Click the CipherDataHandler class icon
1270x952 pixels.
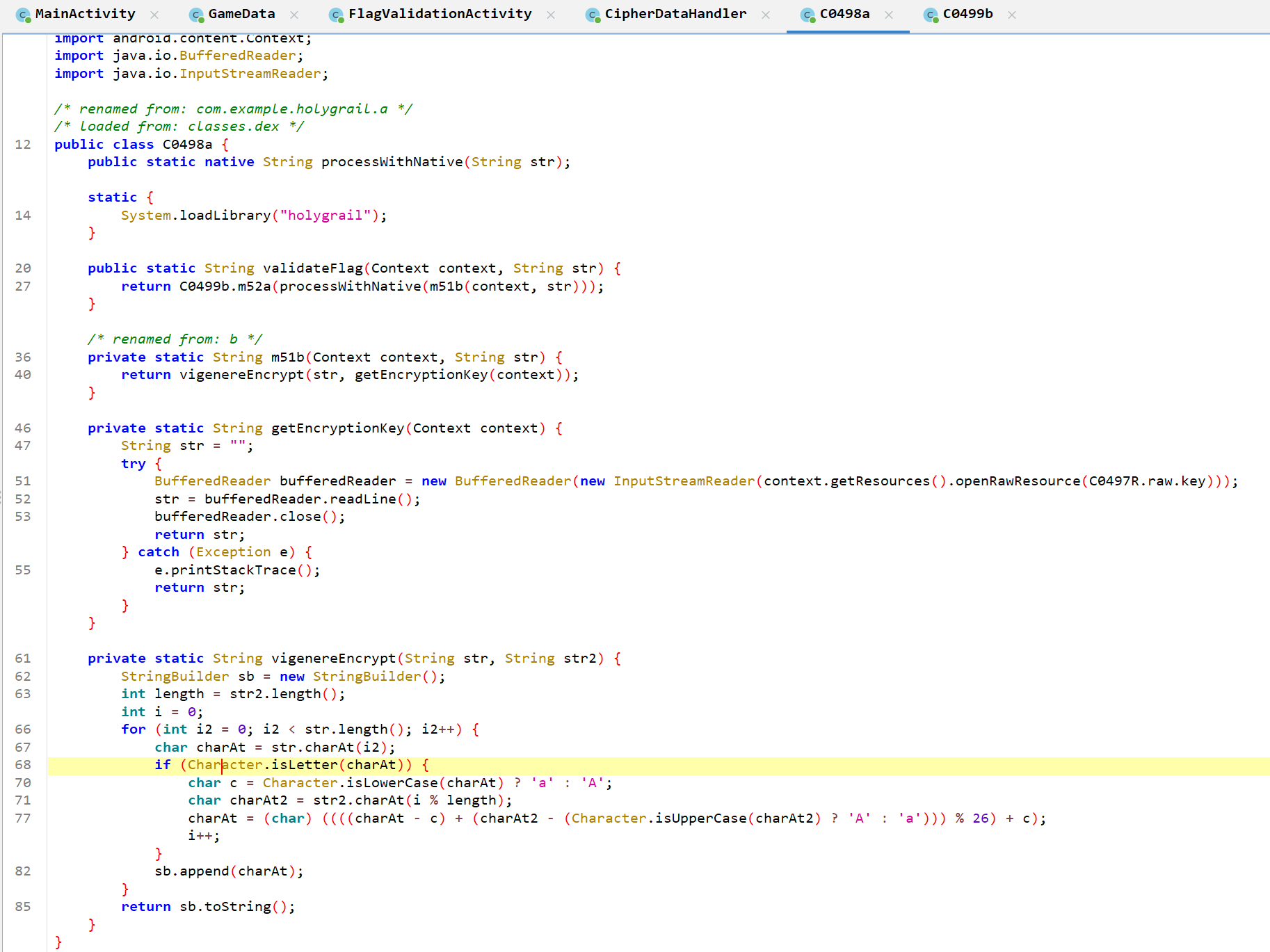coord(593,15)
